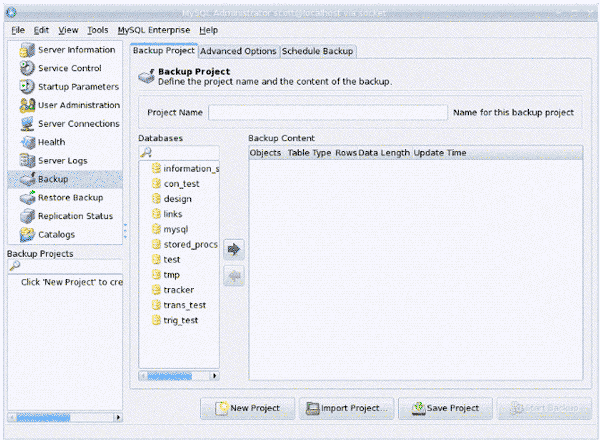600x440 pixels.
Task: Open the User Administration icon
Action: 27,105
